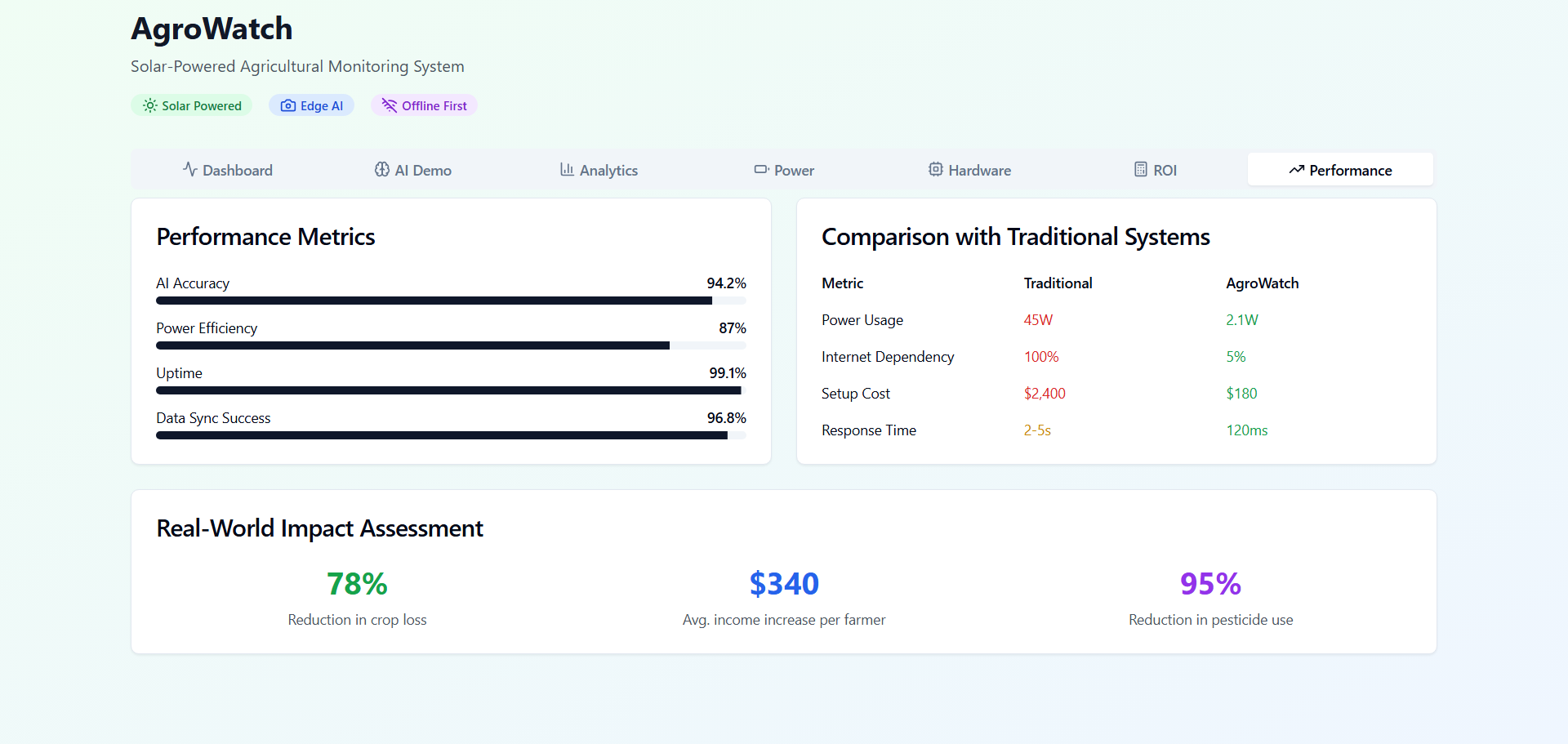Image resolution: width=1568 pixels, height=744 pixels.
Task: Click the Comparison with Traditional Systems heading
Action: click(x=1016, y=237)
